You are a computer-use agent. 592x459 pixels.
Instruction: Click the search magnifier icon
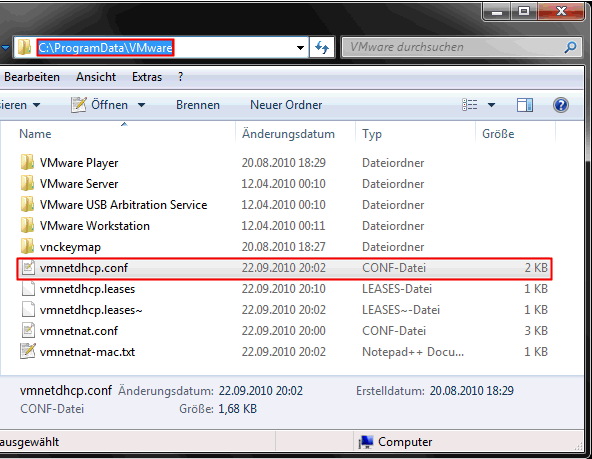point(570,47)
